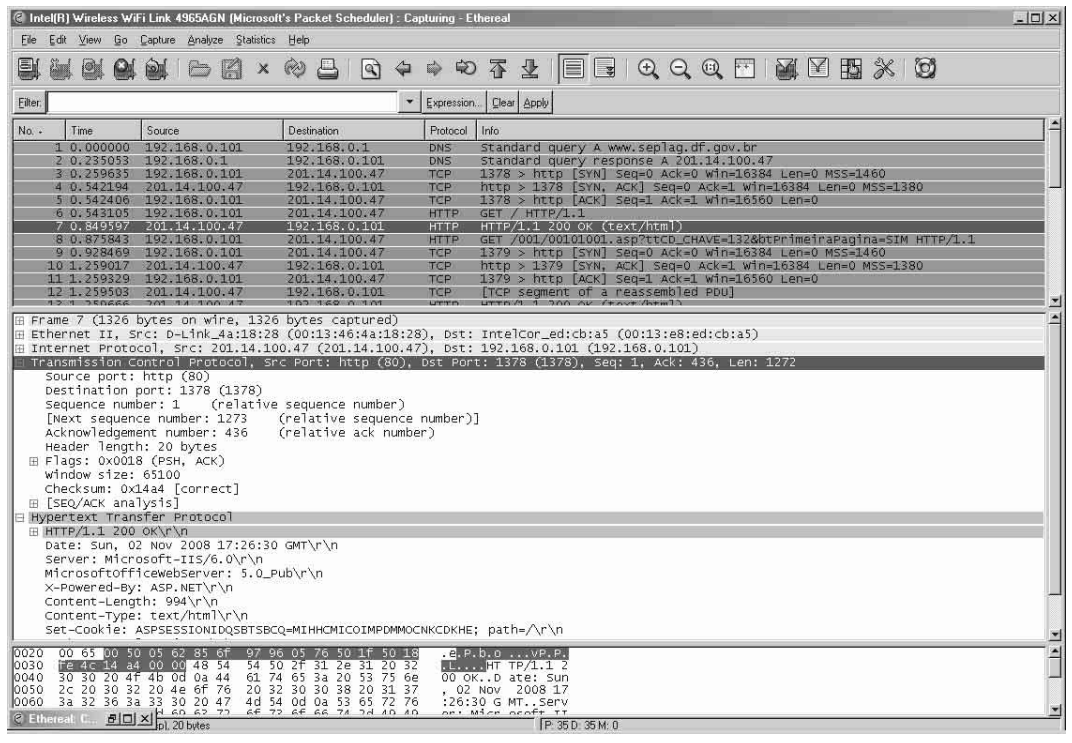Image resolution: width=1072 pixels, height=743 pixels.
Task: Print the packets
Action: click(x=327, y=68)
